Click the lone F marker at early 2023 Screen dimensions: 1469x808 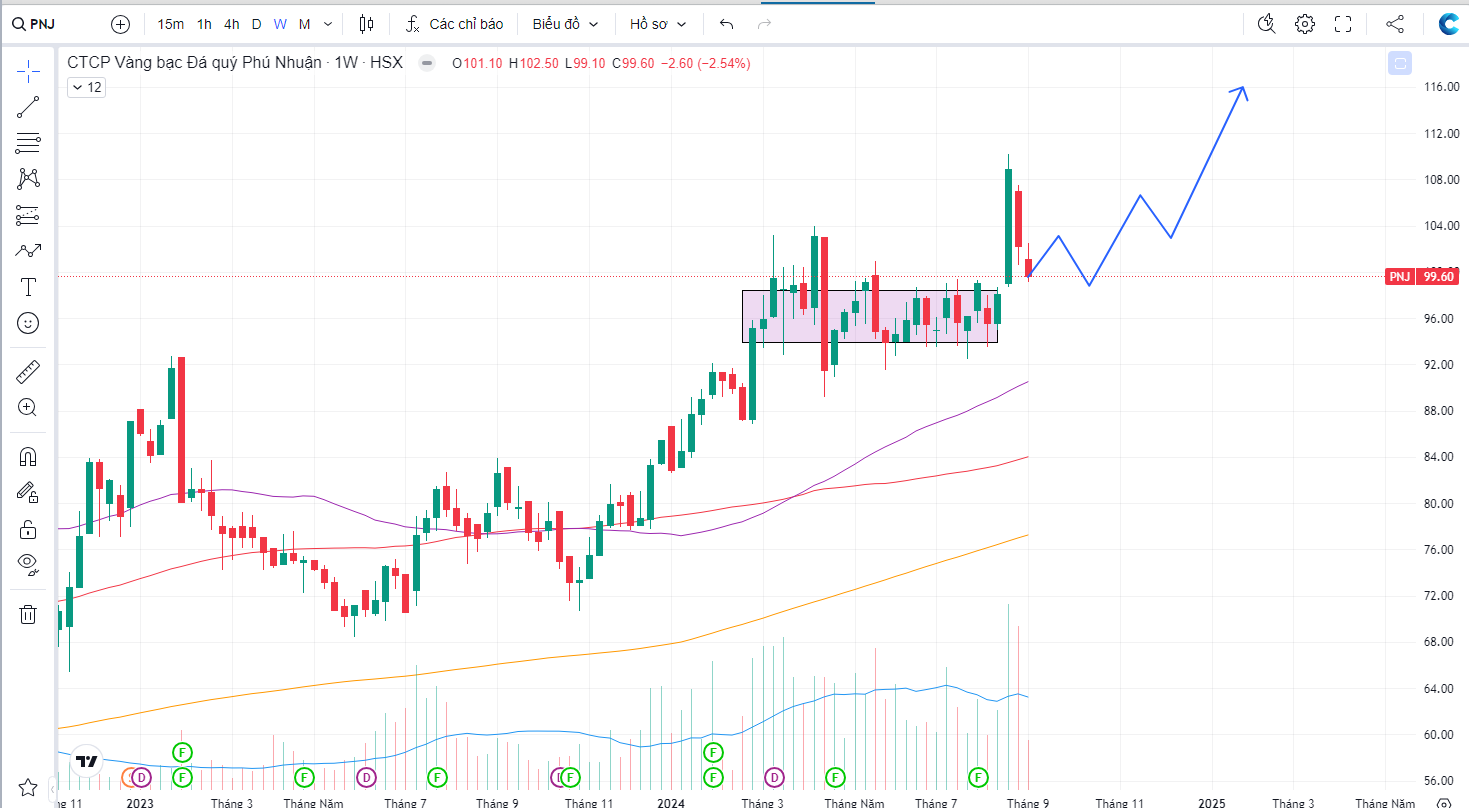coord(183,751)
